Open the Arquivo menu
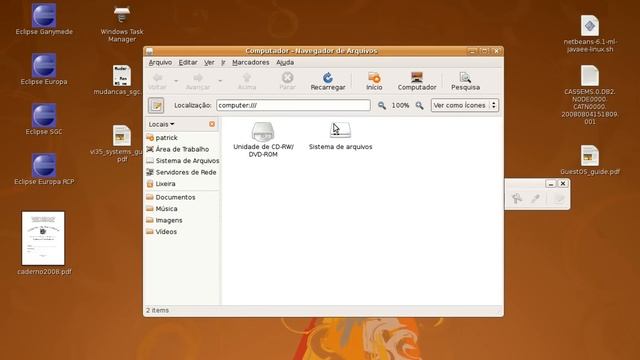The height and width of the screenshot is (360, 640). pos(160,62)
